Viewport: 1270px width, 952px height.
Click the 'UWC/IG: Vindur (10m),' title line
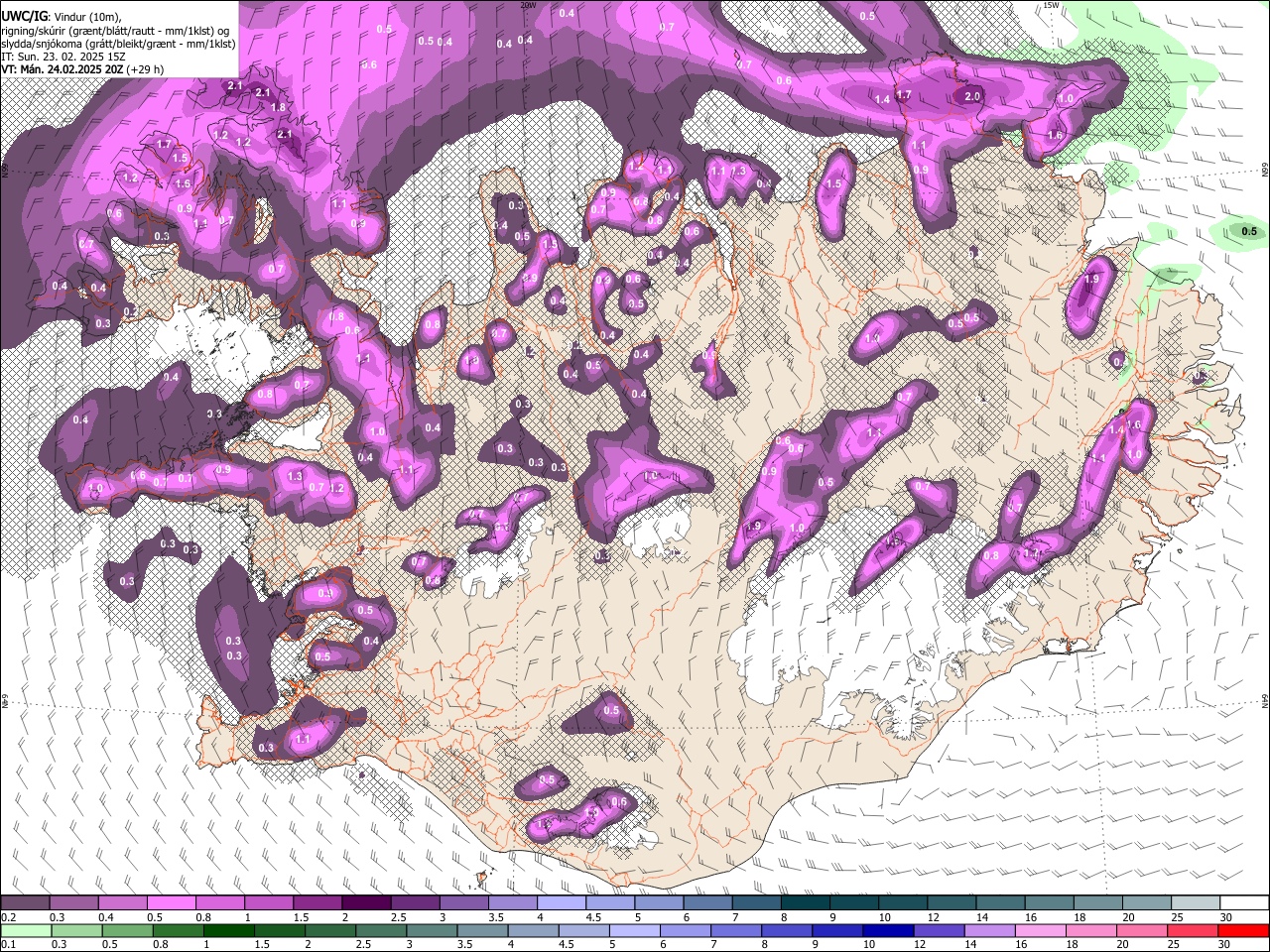tap(62, 16)
